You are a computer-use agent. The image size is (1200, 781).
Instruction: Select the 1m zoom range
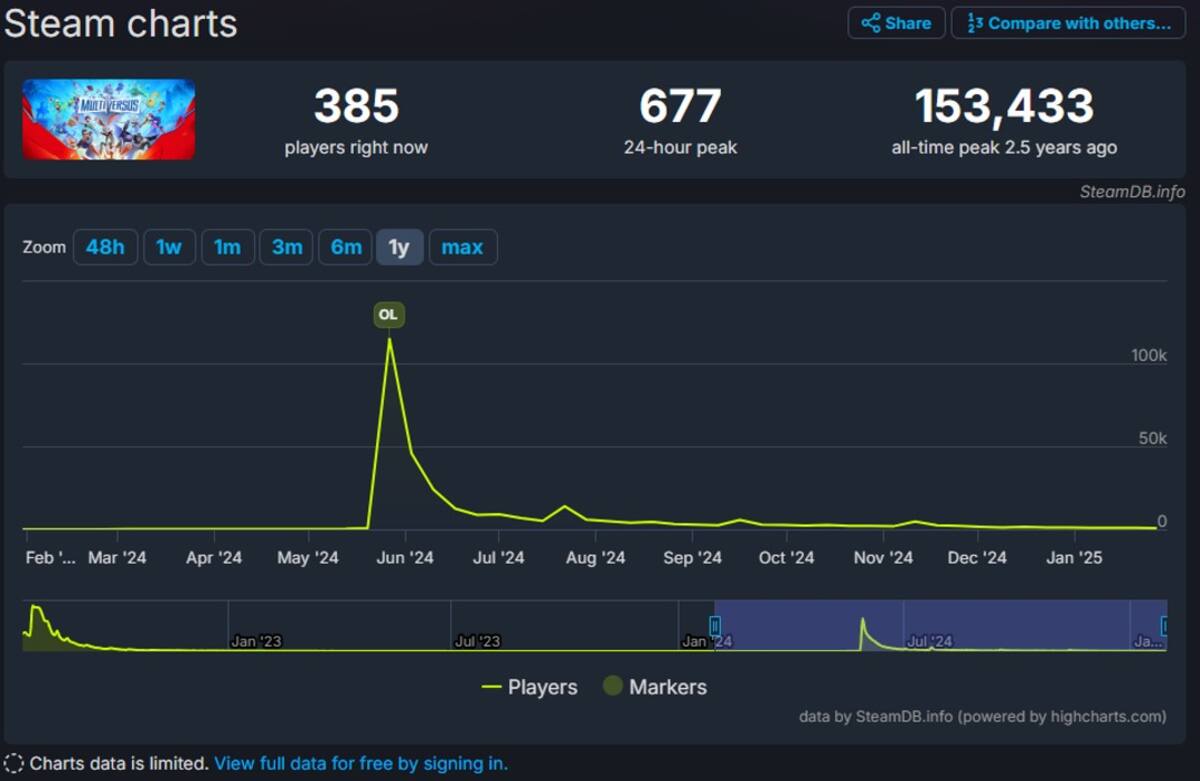click(228, 247)
